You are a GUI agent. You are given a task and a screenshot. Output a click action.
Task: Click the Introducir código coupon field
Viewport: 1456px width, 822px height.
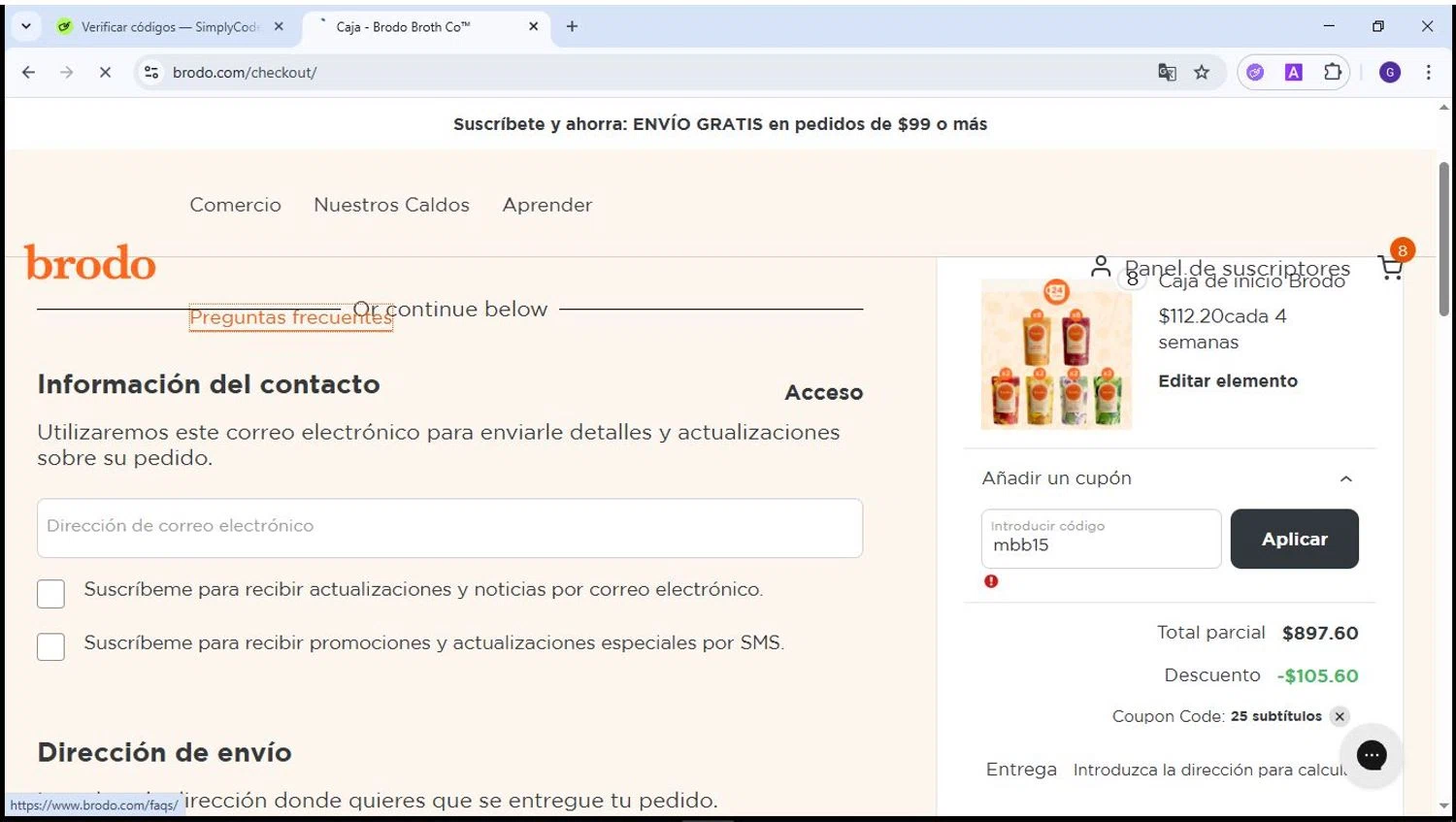1101,539
